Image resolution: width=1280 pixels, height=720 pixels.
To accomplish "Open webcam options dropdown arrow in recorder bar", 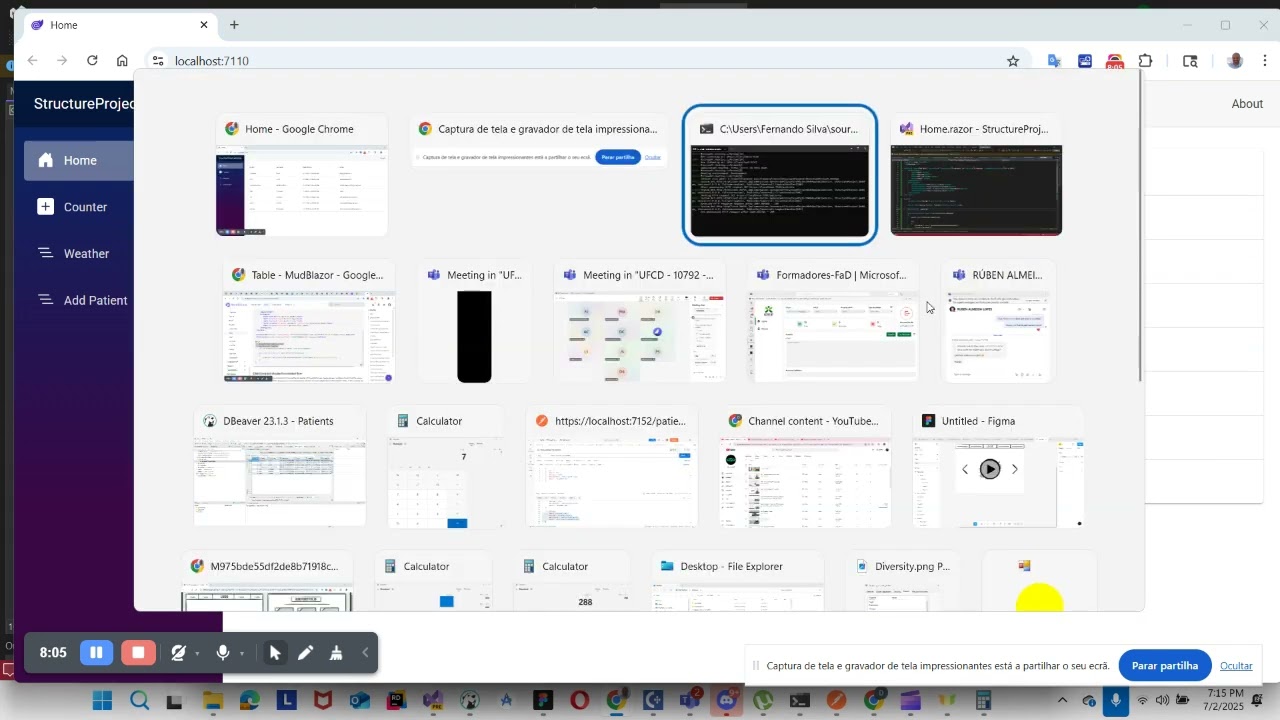I will (197, 654).
